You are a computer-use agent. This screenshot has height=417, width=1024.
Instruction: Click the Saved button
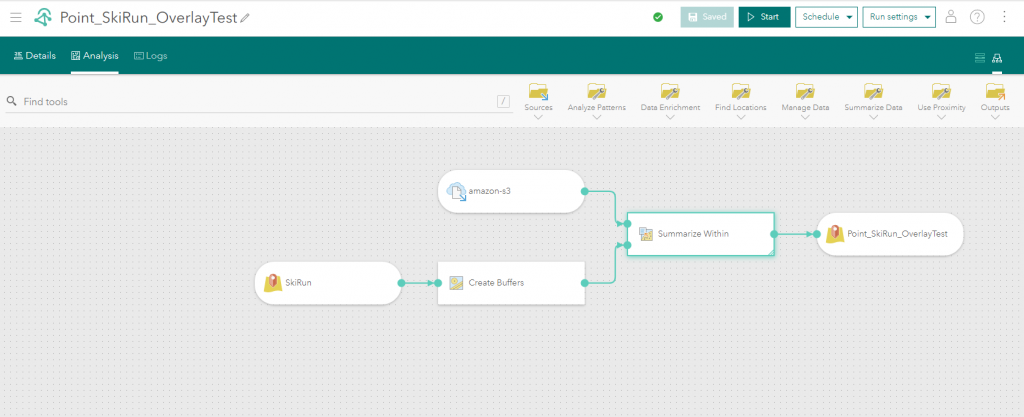click(x=706, y=17)
